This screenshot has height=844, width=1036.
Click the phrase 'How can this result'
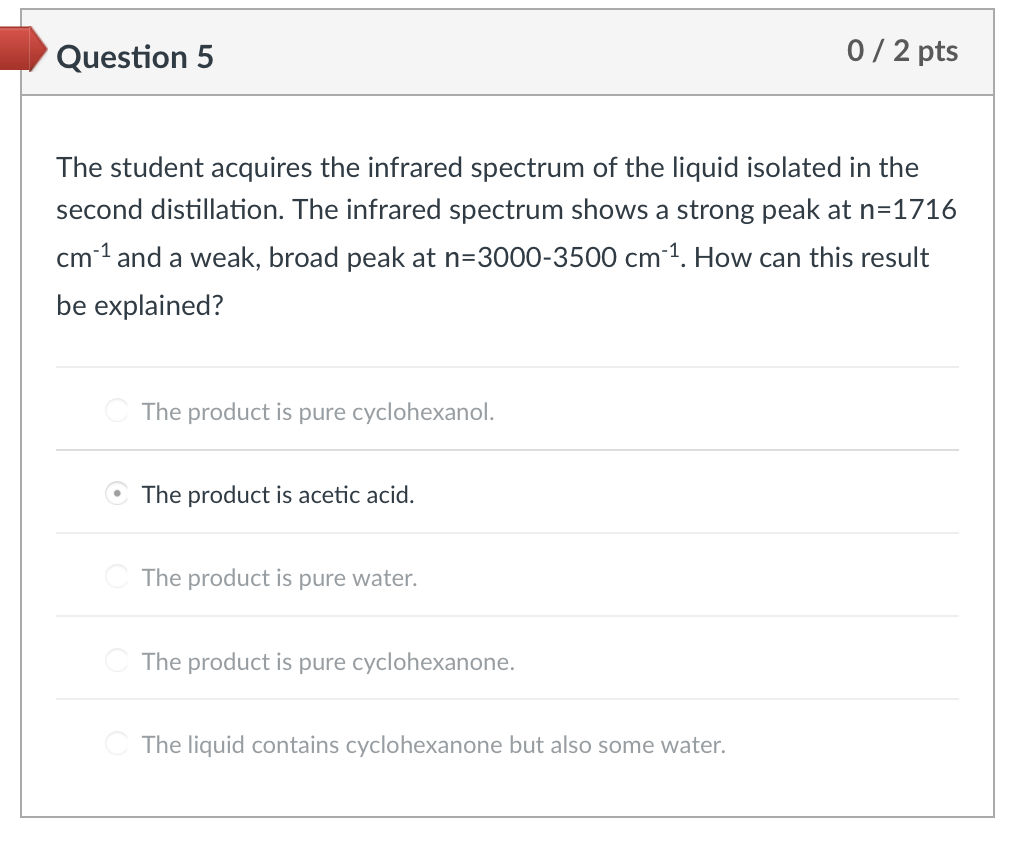tap(811, 258)
